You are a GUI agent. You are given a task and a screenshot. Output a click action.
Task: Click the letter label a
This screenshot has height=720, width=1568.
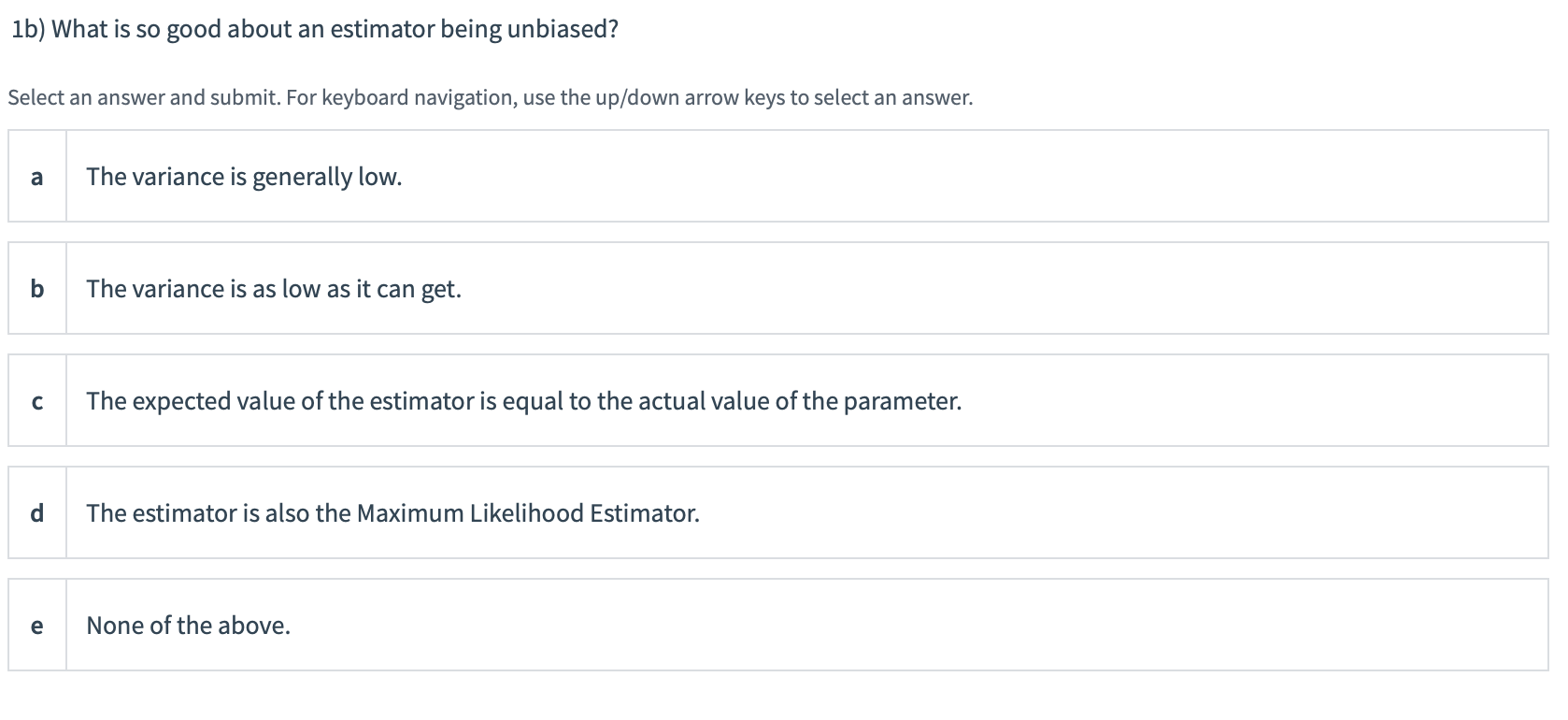click(36, 176)
